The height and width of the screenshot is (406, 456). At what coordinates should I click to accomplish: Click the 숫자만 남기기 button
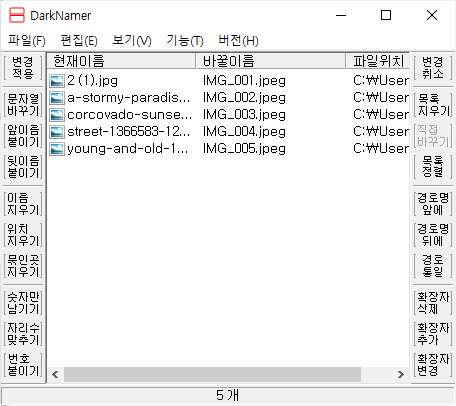(x=23, y=303)
